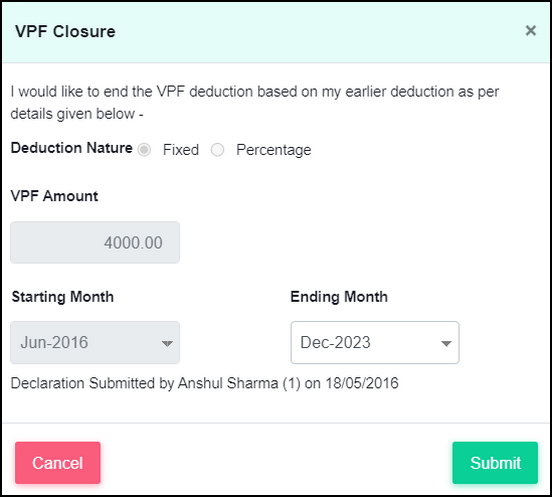Click the Deduction Nature label

(x=71, y=148)
